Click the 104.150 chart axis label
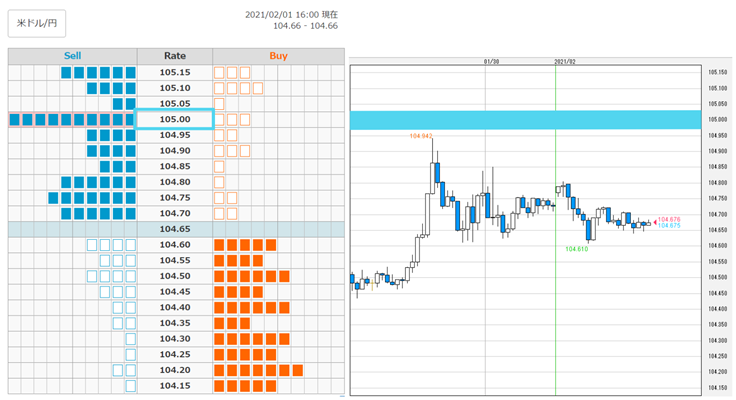This screenshot has height=400, width=736. (x=717, y=387)
